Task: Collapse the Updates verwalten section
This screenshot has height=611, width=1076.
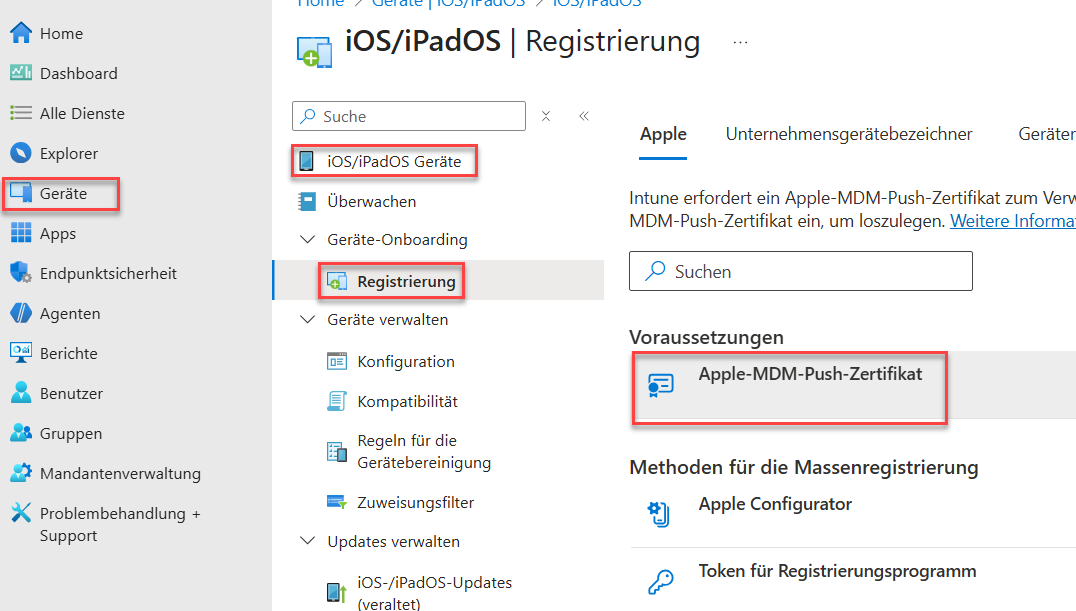Action: [x=307, y=542]
